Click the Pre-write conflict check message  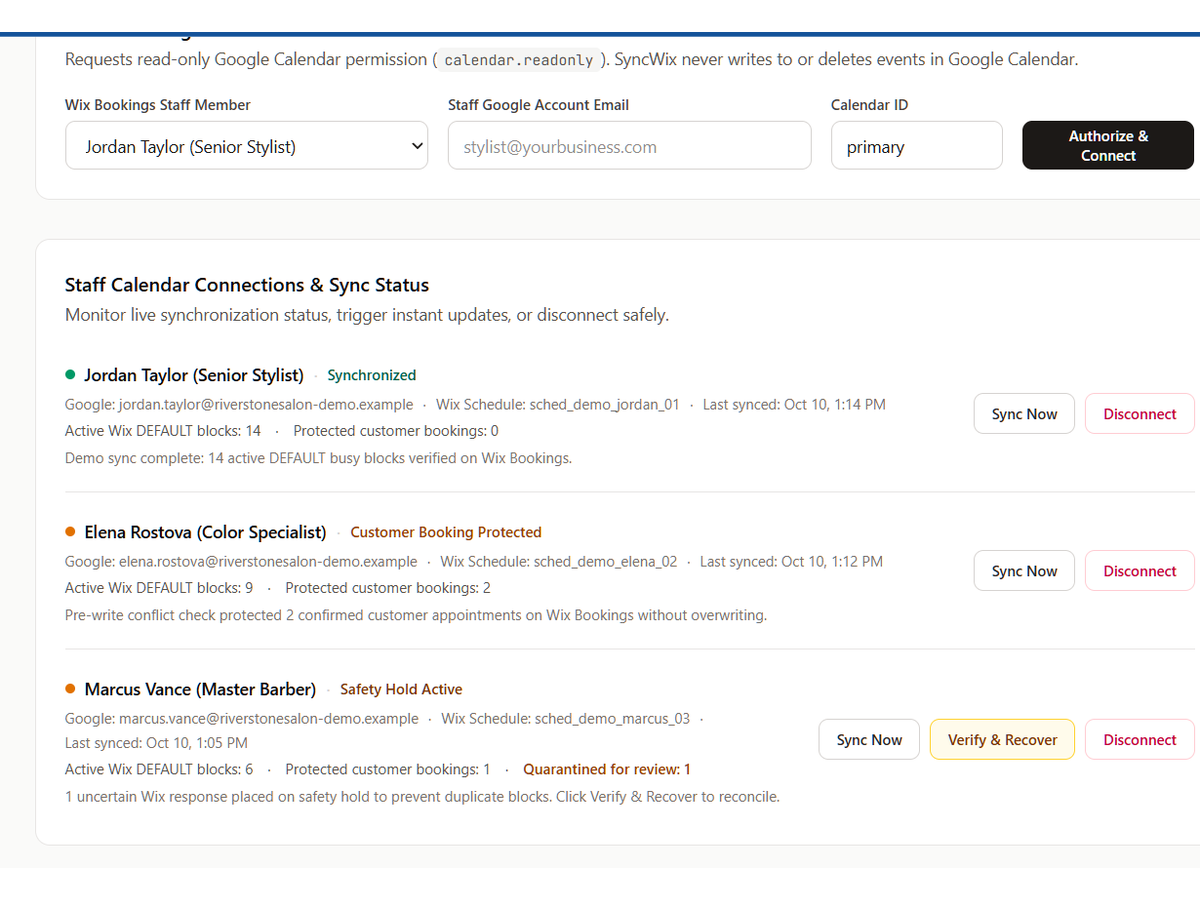tap(416, 615)
